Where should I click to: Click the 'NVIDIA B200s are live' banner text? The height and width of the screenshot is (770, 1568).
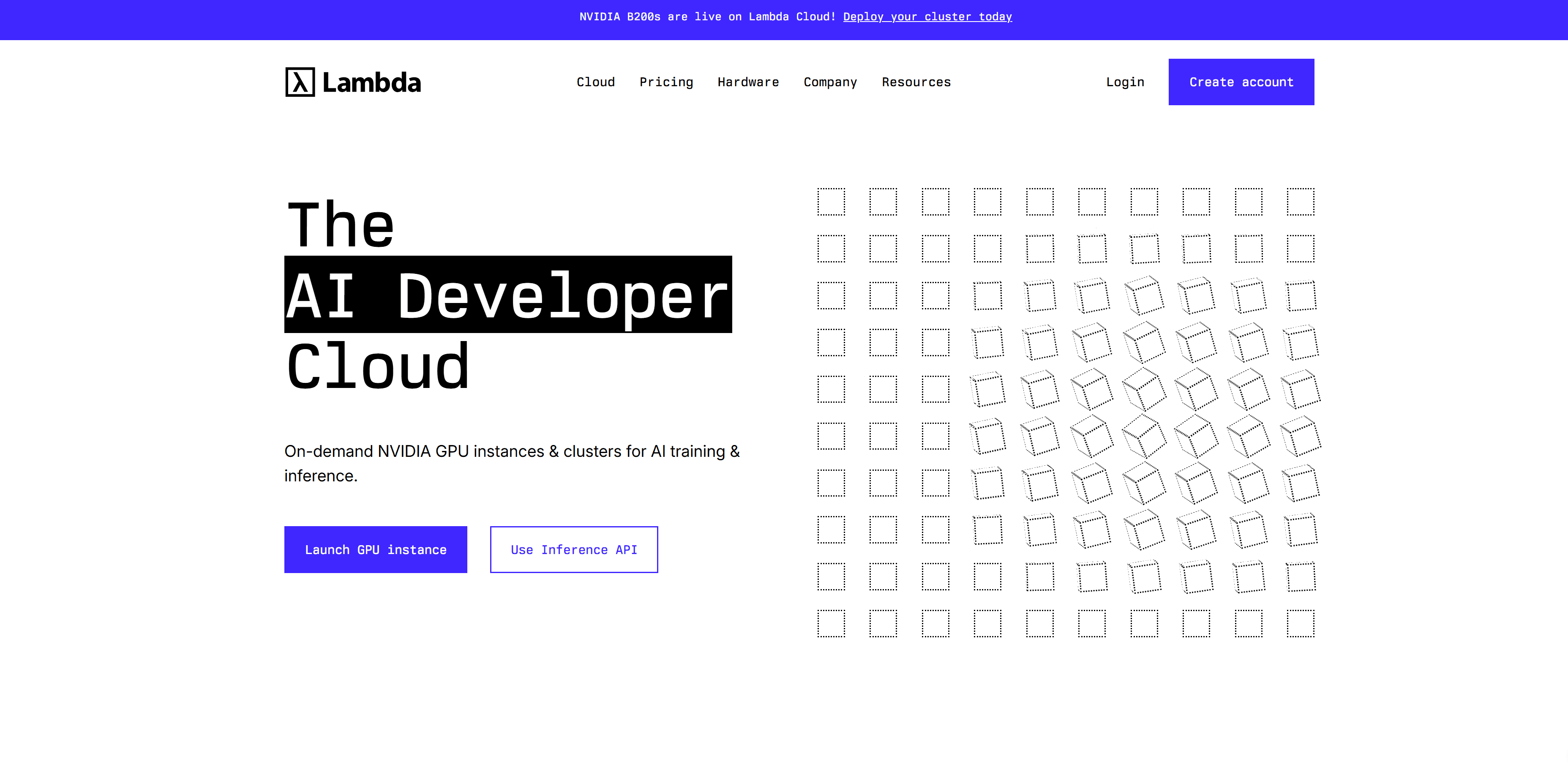coord(707,17)
